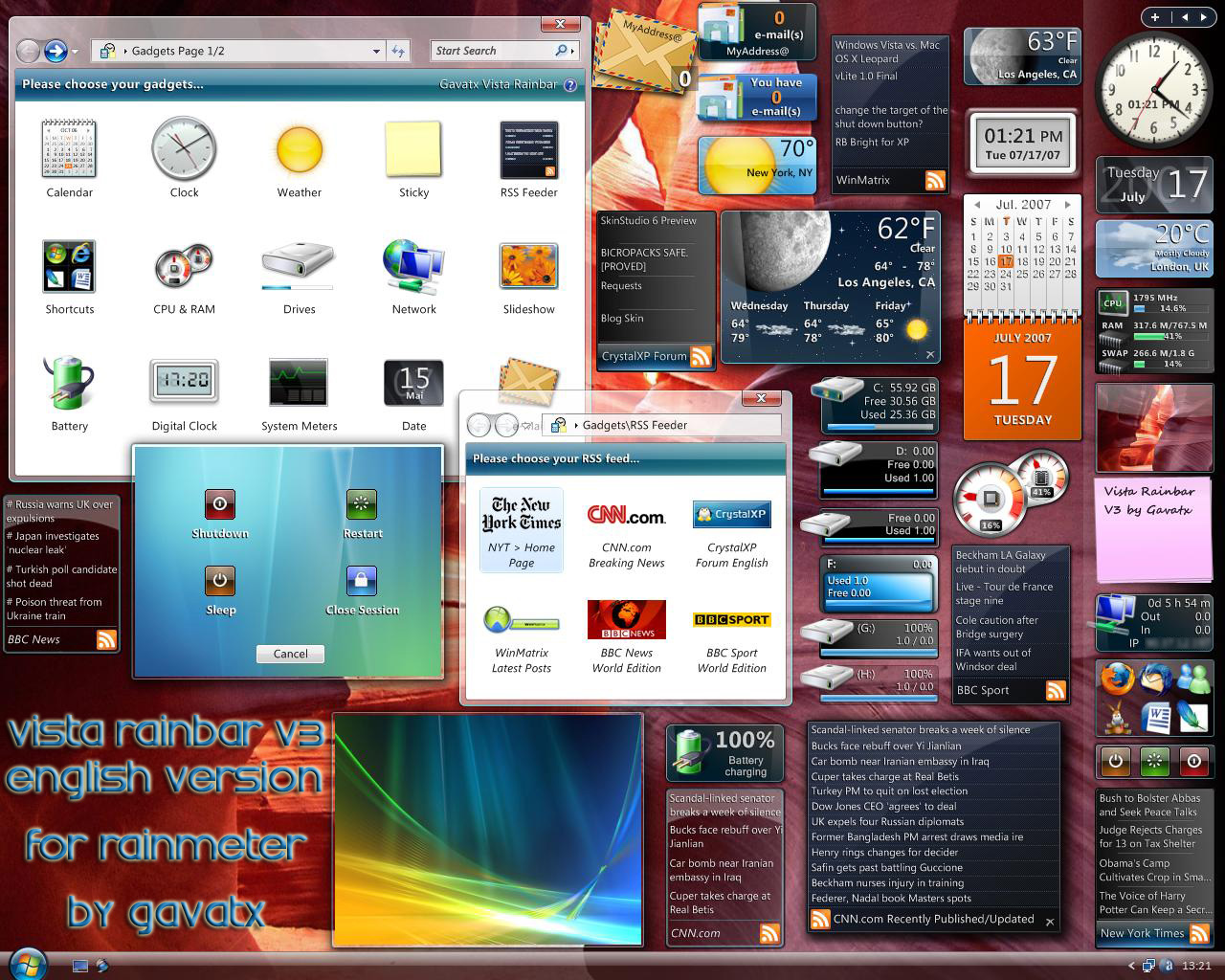This screenshot has height=980, width=1225.
Task: Open 'Russia warns UK over expulsions' headline
Action: (x=60, y=511)
